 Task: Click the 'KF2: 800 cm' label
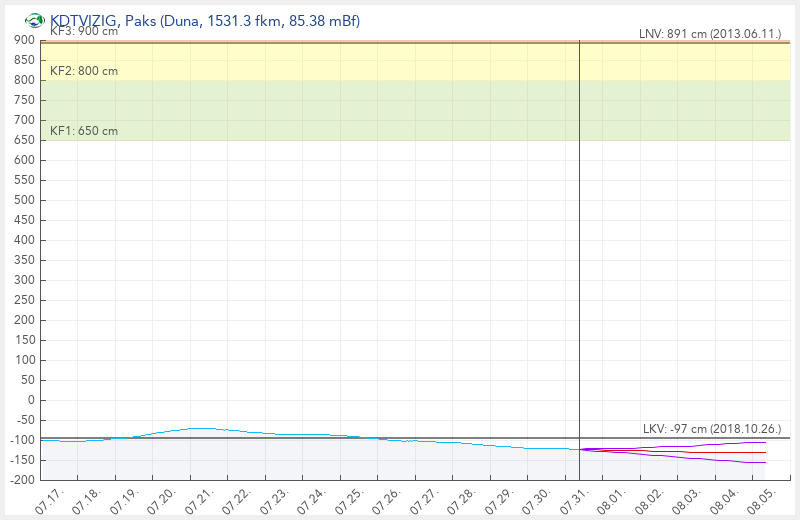point(84,71)
